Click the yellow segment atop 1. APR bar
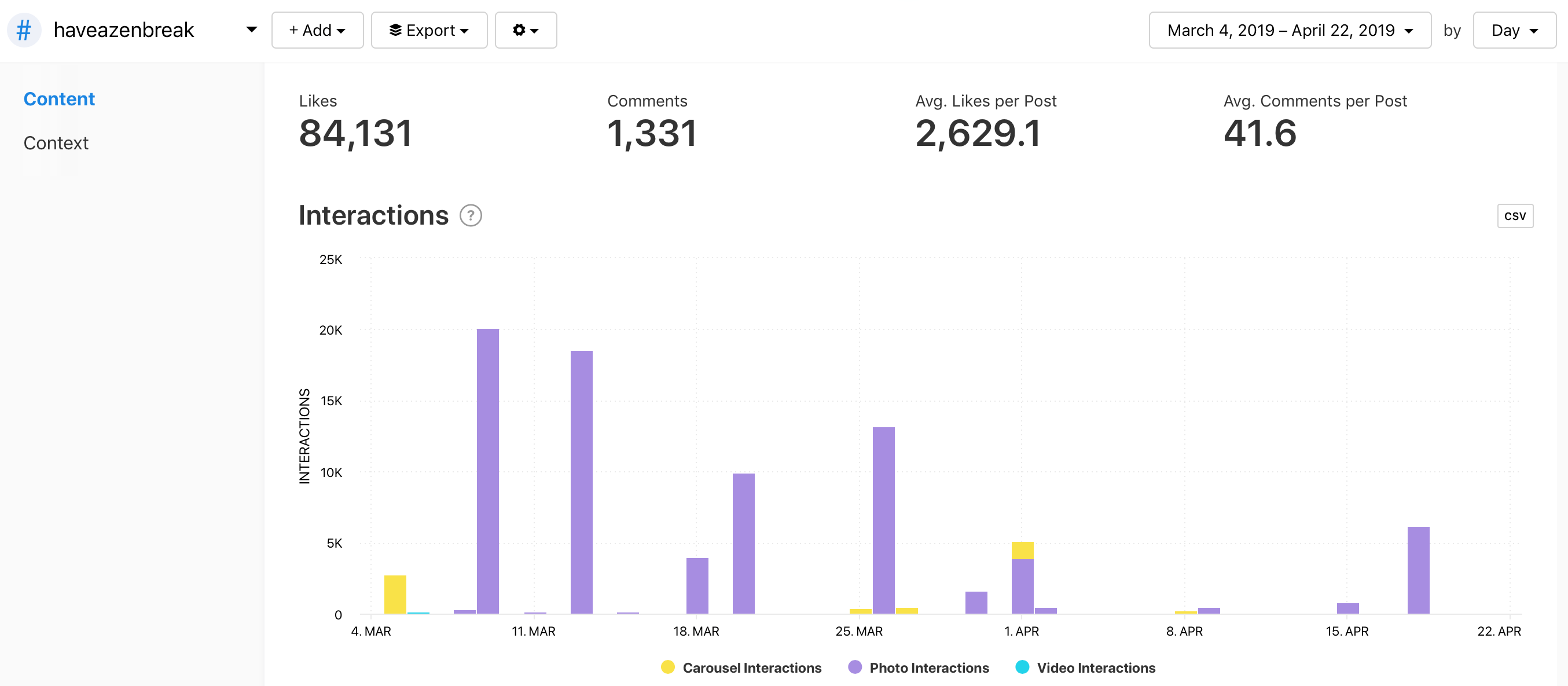The height and width of the screenshot is (686, 1568). [x=1022, y=551]
